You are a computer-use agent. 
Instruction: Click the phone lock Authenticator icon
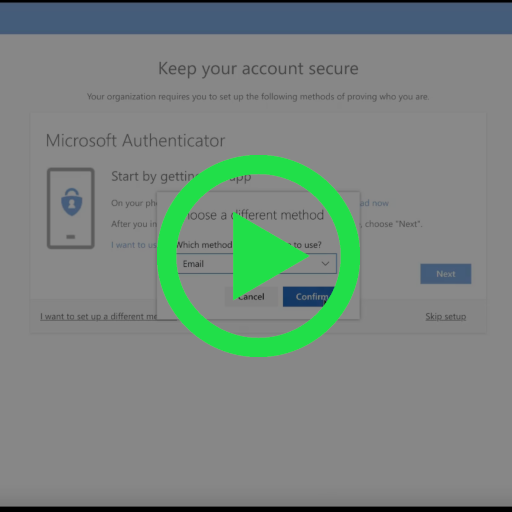click(x=71, y=208)
